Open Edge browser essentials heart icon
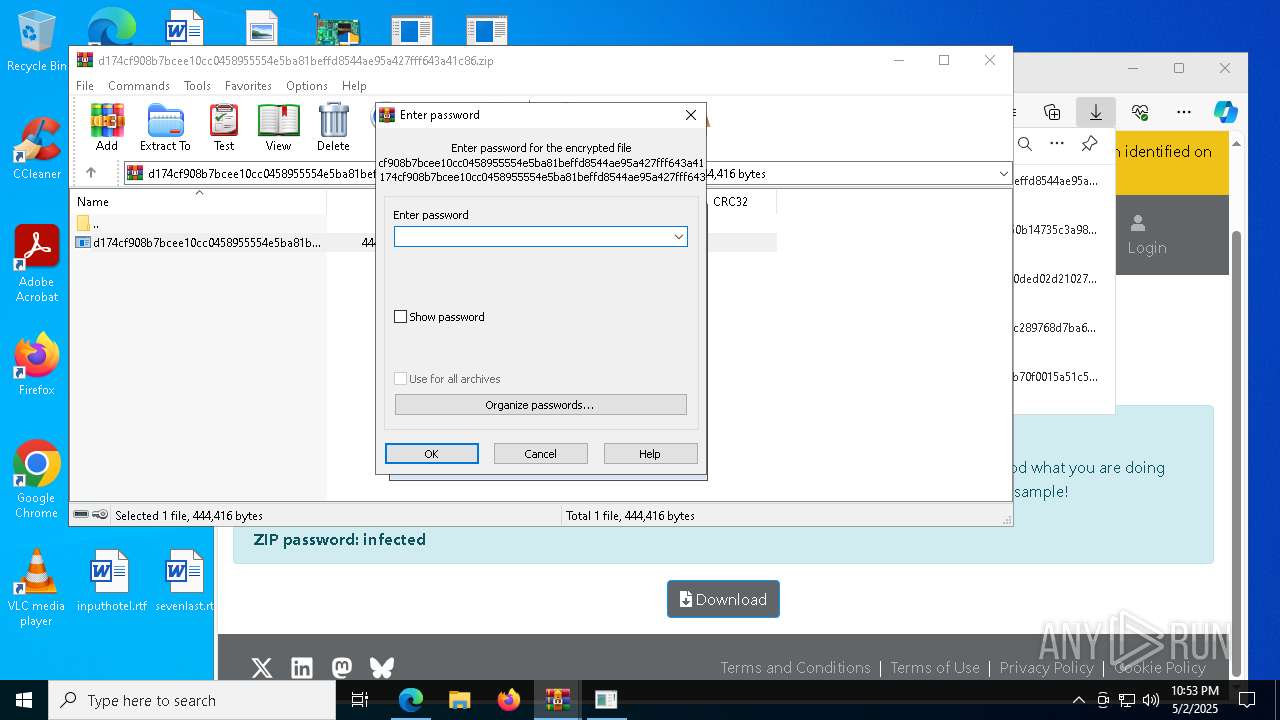 pyautogui.click(x=1140, y=112)
